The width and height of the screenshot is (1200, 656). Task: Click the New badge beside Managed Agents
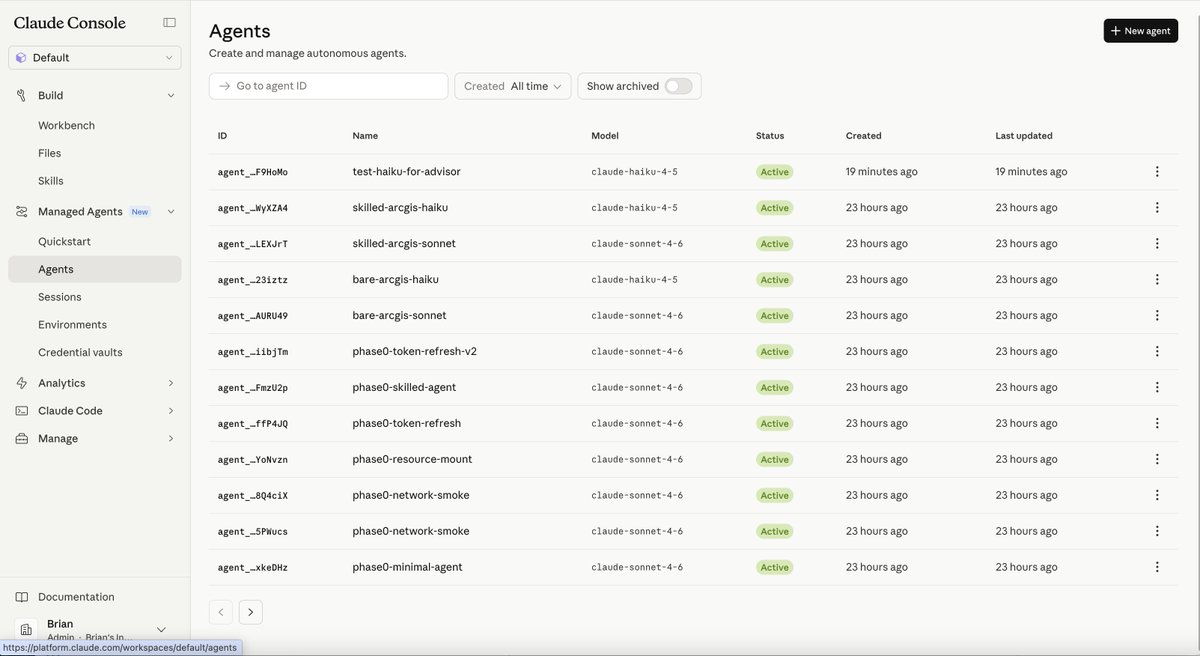[x=140, y=212]
